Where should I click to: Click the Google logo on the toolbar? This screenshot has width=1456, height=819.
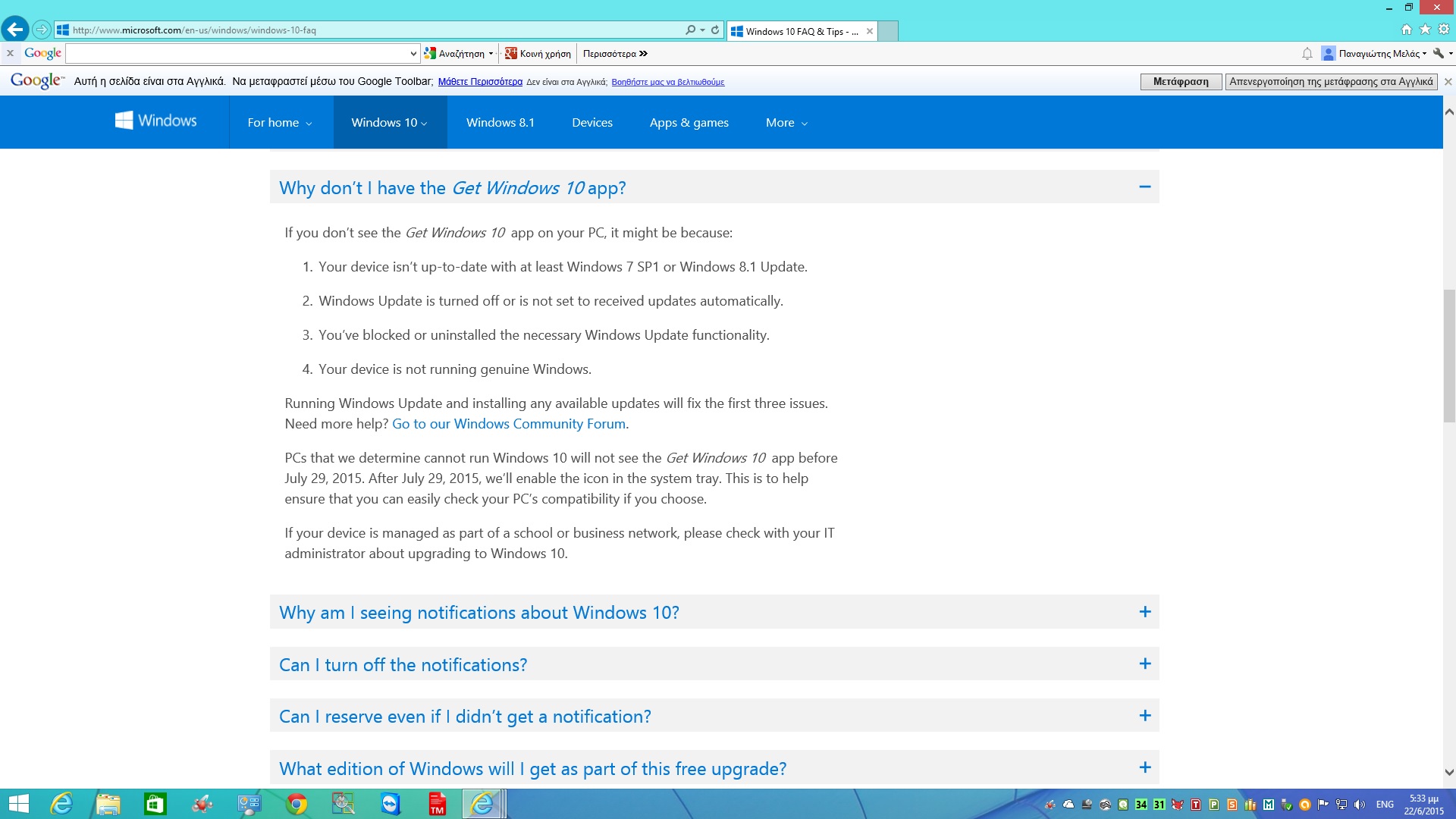tap(42, 53)
